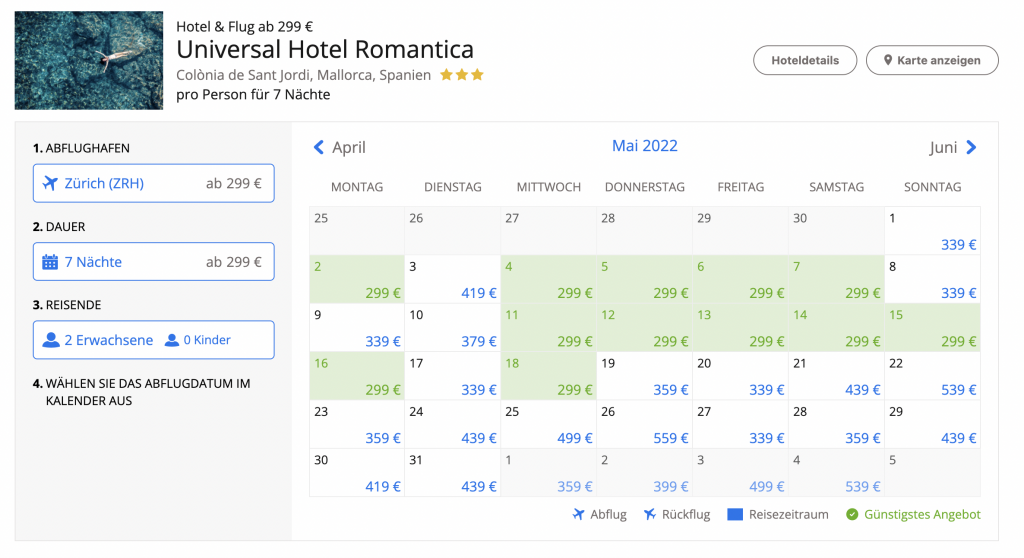Click the green checkmark Günstigstes Angebot icon
Viewport: 1024px width, 558px height.
(852, 515)
